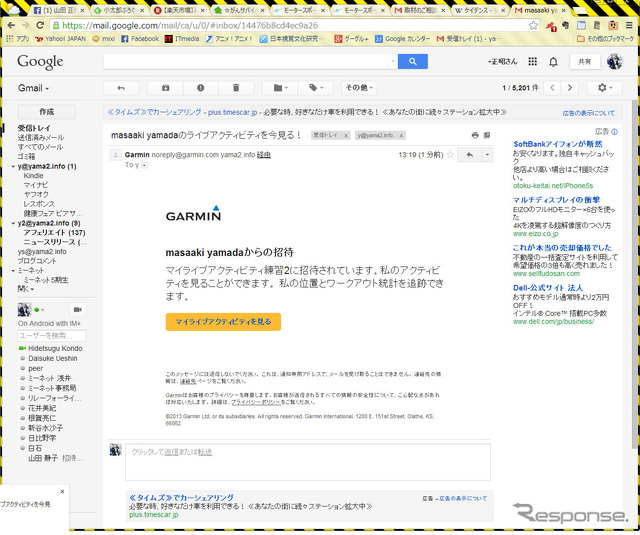Star the Garmin message

450,155
